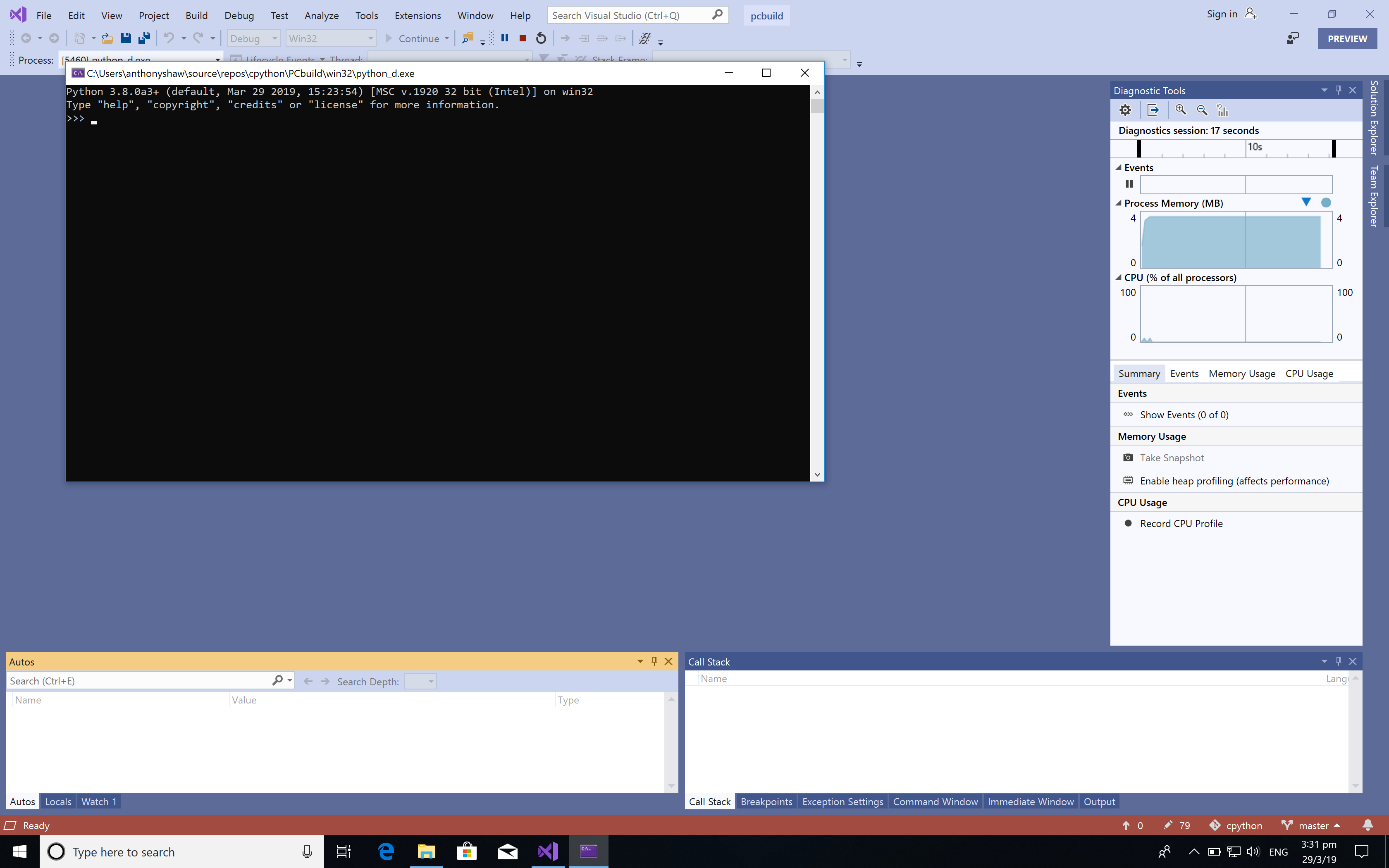
Task: Pause event collection in the Events section
Action: coord(1129,184)
